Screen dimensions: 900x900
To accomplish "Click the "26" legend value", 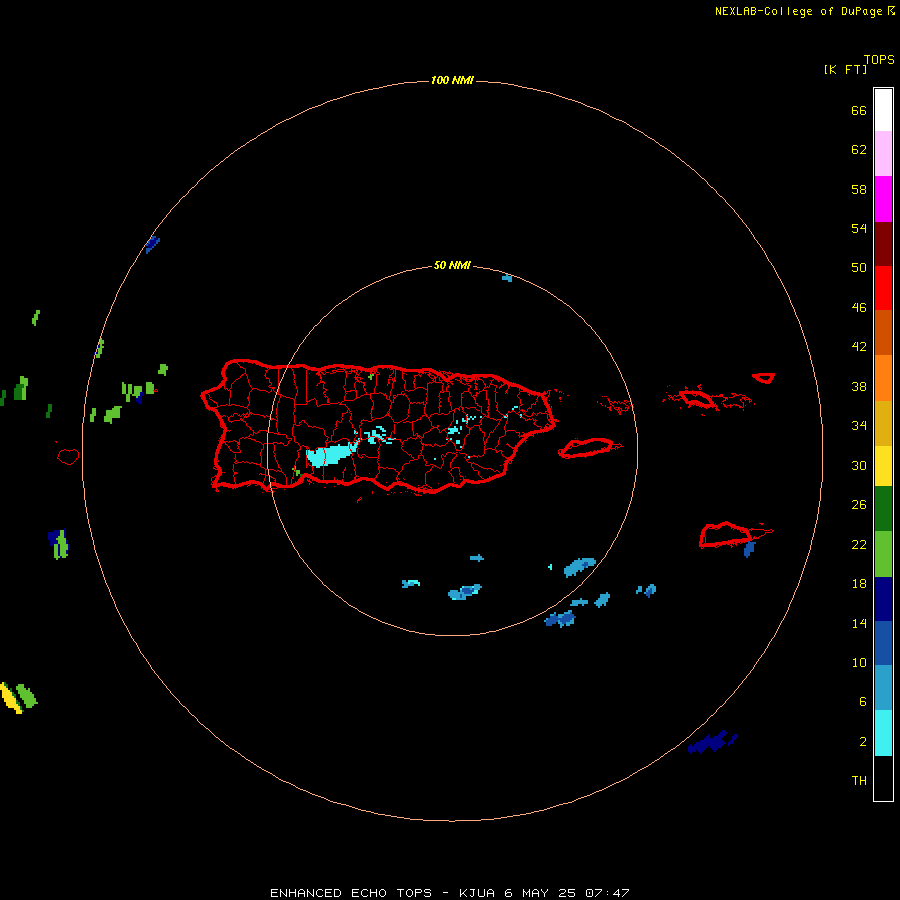I will tap(859, 505).
